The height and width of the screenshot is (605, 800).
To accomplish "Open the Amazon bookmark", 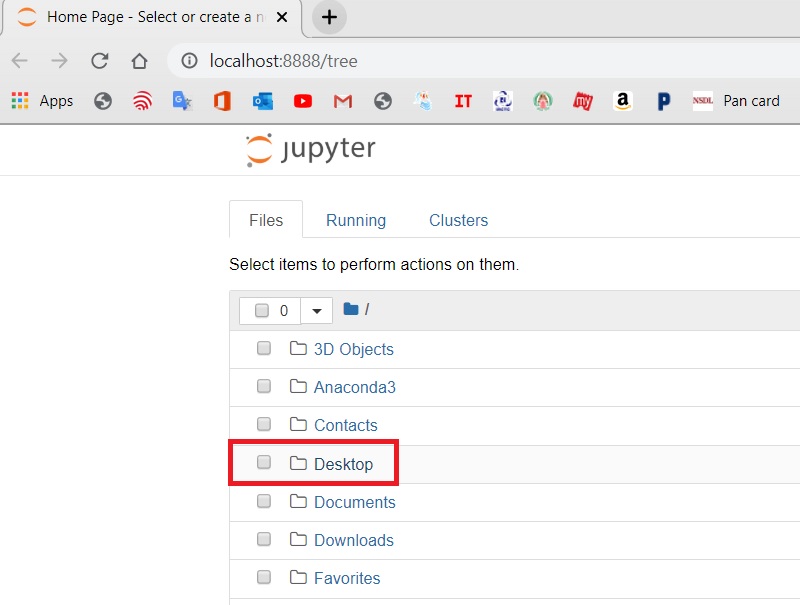I will (623, 100).
